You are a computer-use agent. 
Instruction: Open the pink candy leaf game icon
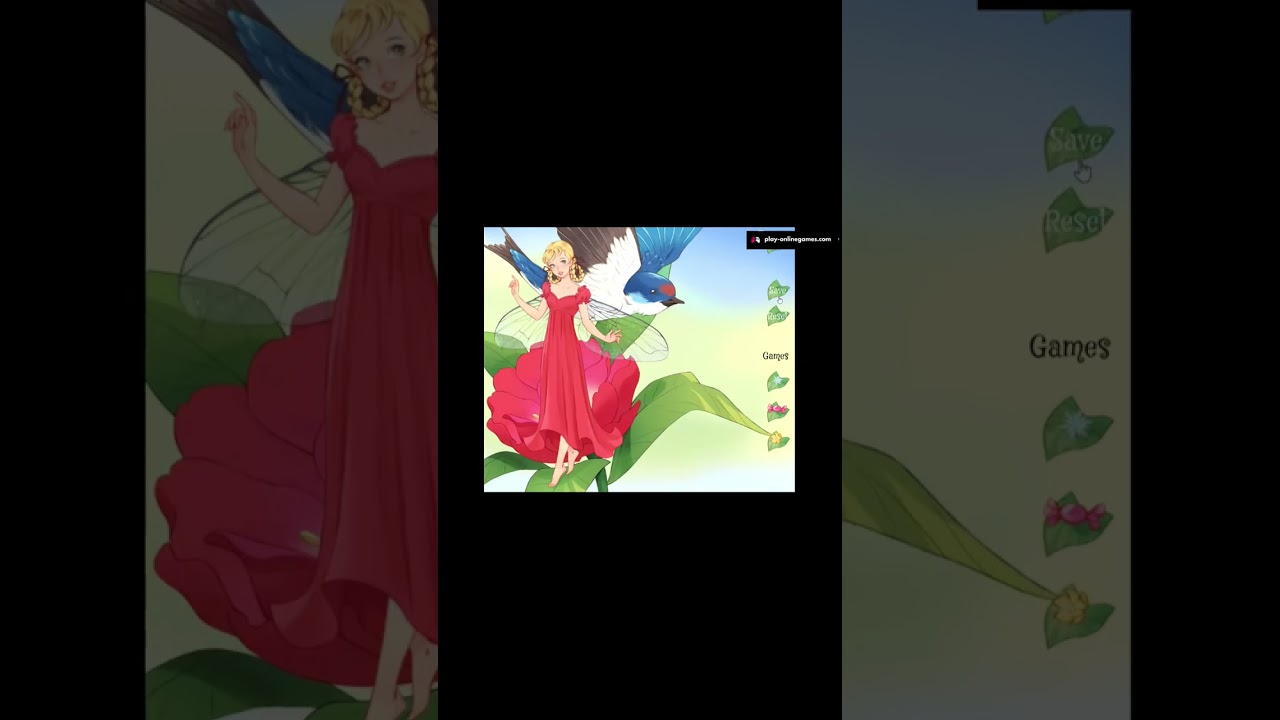pyautogui.click(x=777, y=410)
